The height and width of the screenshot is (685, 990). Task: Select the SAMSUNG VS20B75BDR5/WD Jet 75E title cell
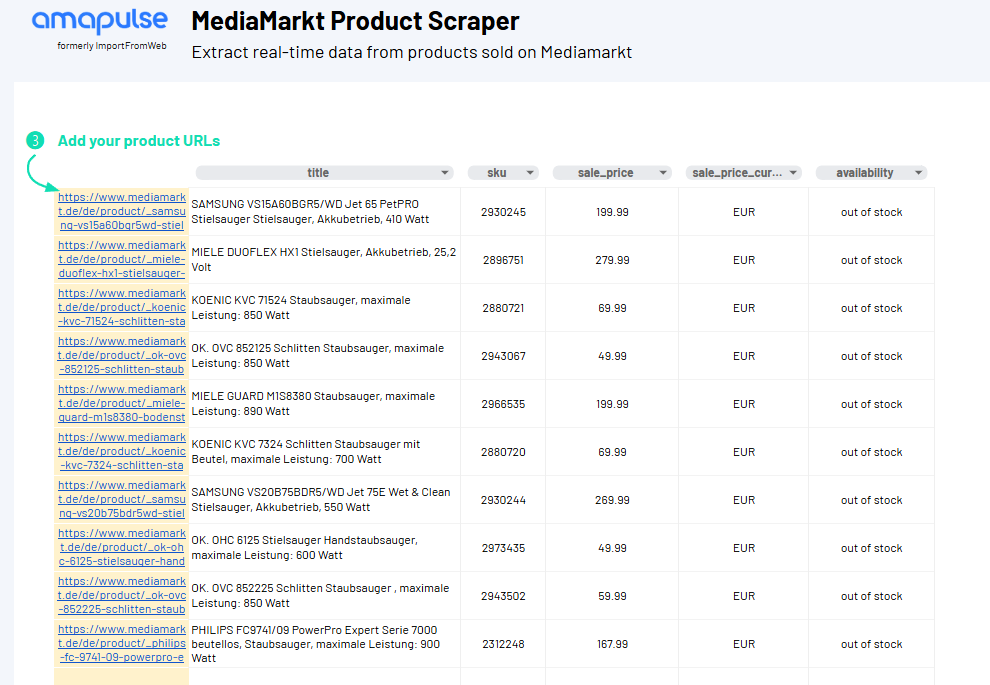click(325, 499)
